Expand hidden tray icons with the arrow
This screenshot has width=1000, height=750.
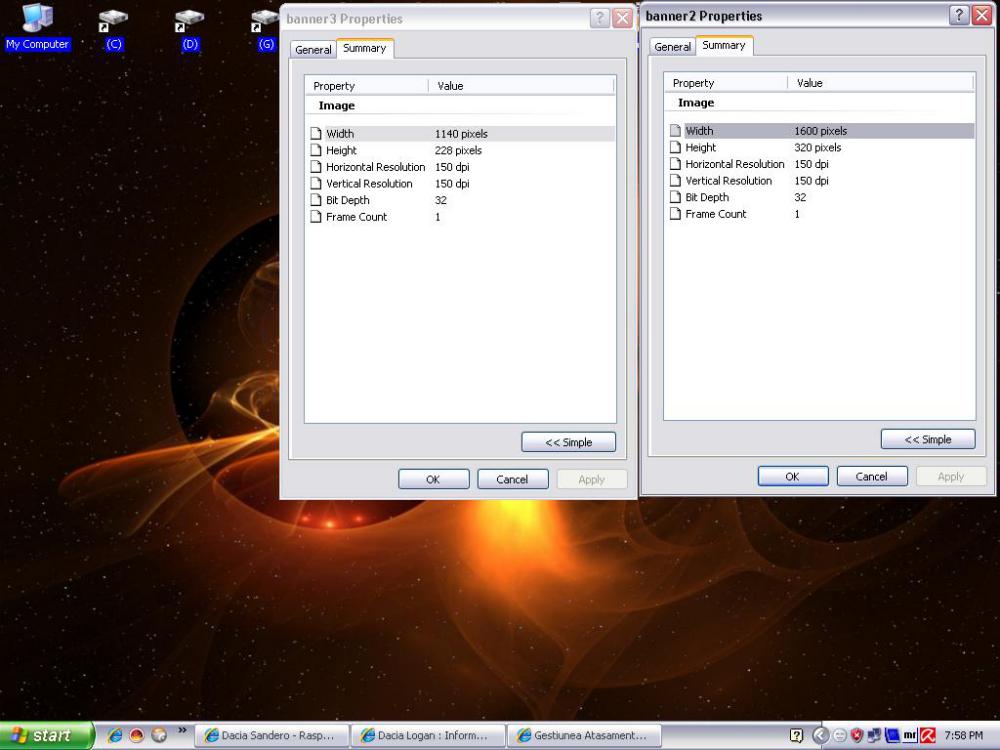820,735
